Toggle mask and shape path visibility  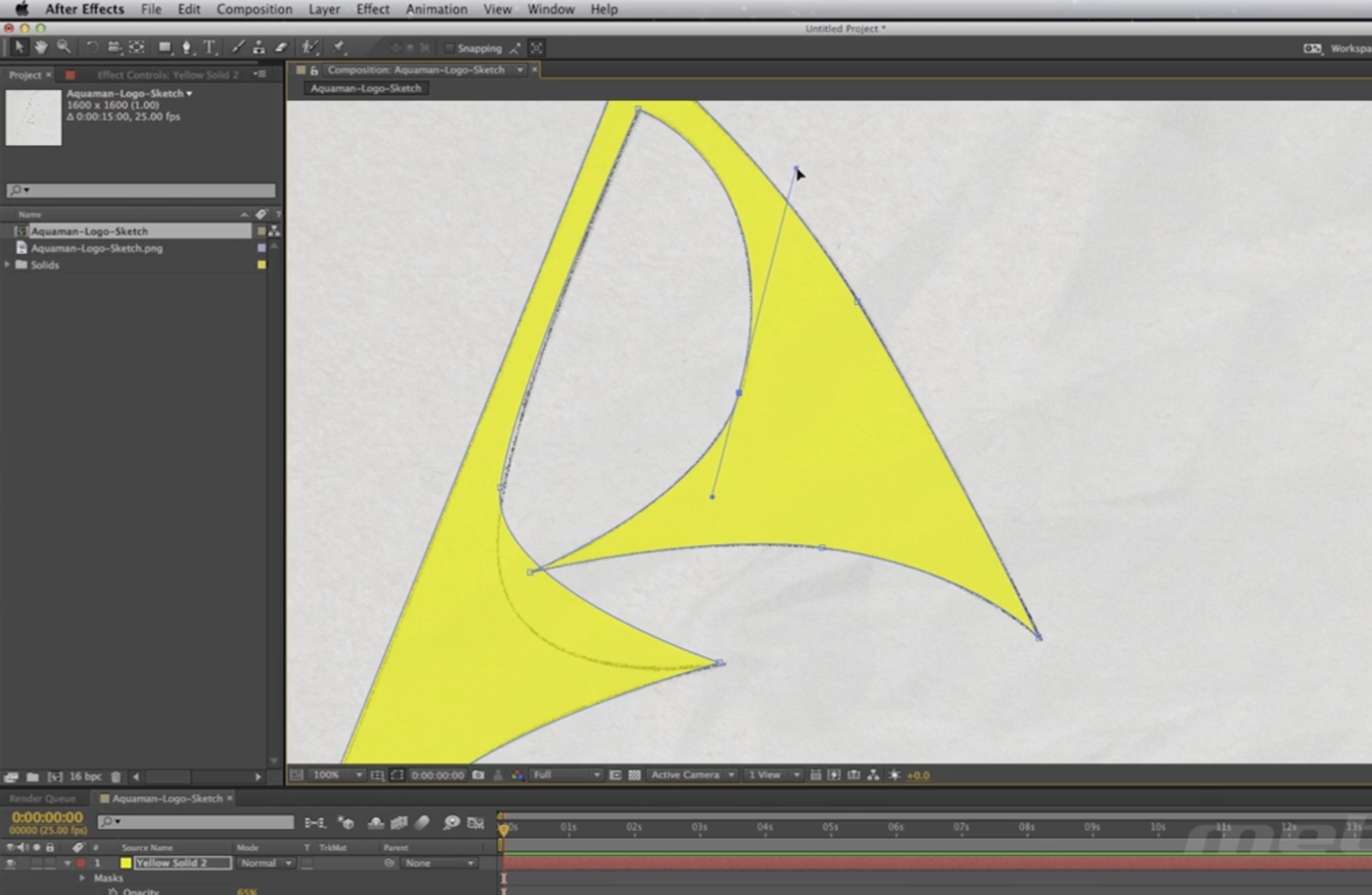397,774
